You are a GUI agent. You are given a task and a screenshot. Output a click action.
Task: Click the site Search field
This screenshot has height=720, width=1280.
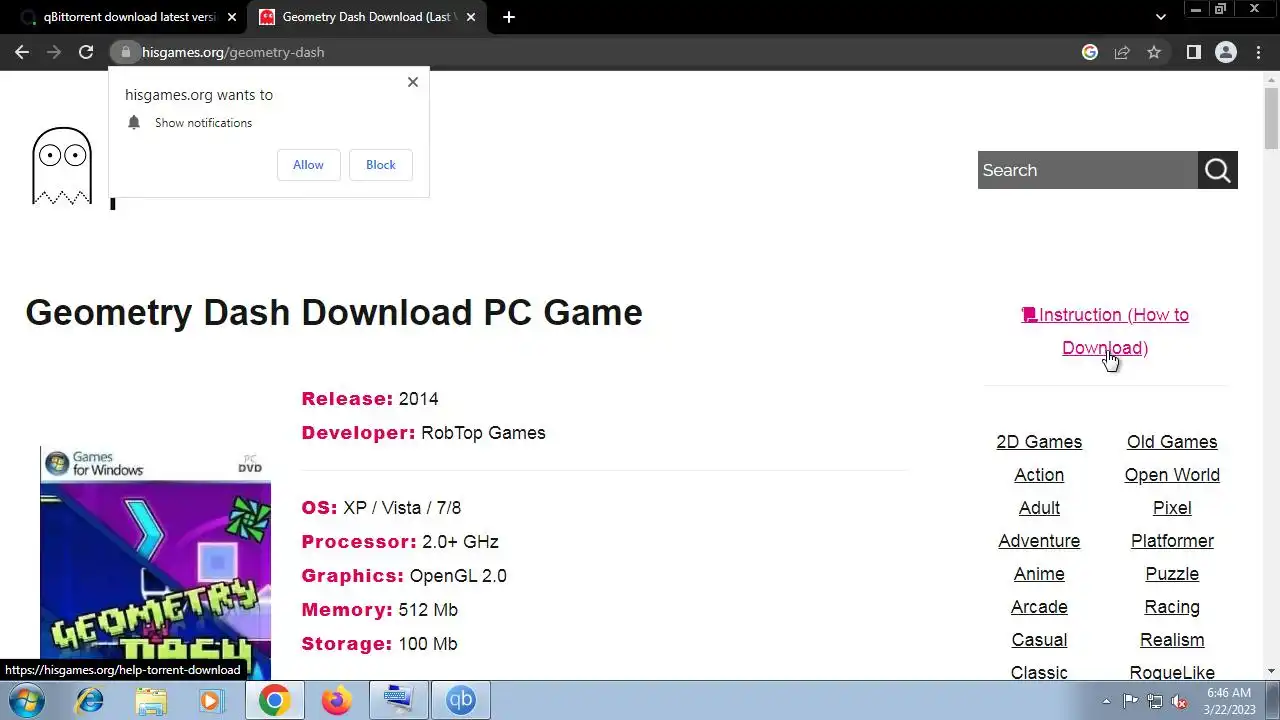1088,170
